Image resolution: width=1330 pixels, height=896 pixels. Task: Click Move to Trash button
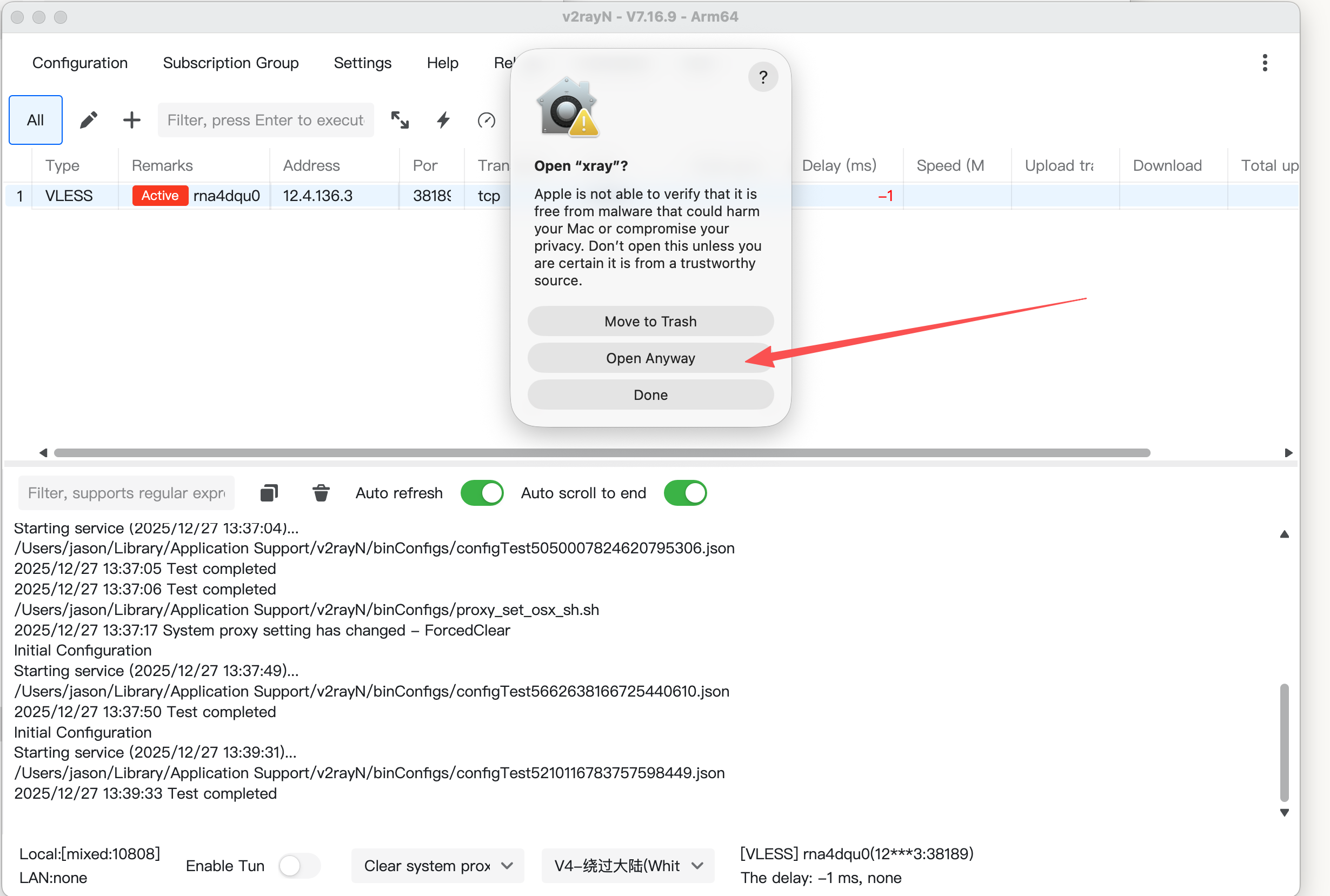coord(650,321)
